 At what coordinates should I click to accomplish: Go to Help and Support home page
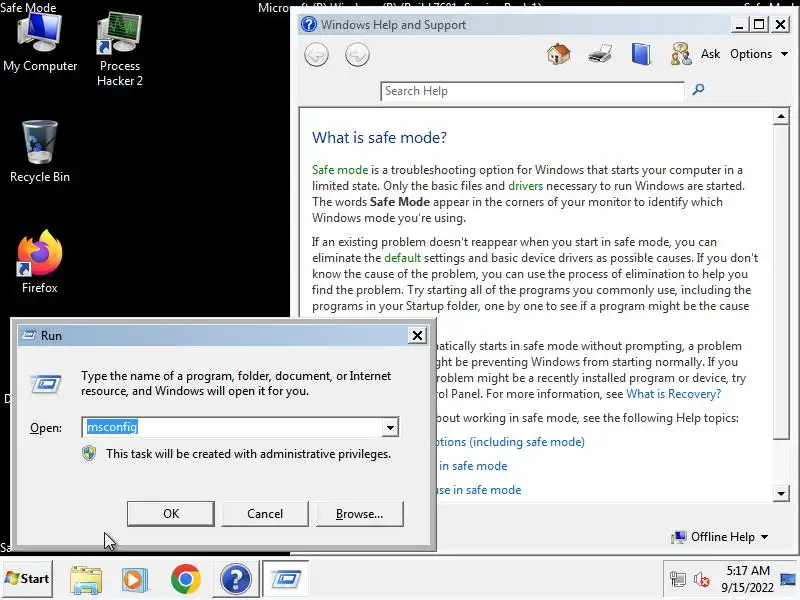coord(559,54)
